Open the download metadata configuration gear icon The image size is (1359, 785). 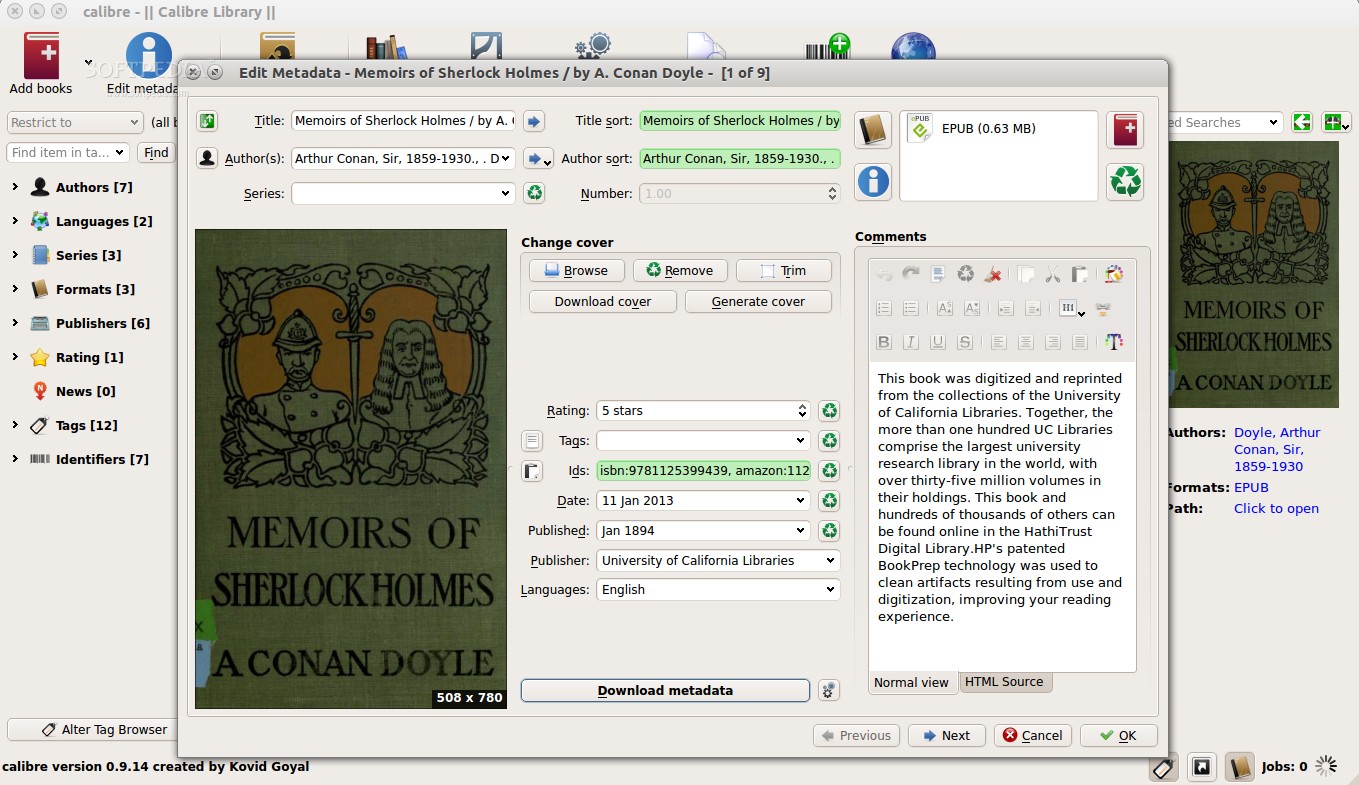(828, 690)
